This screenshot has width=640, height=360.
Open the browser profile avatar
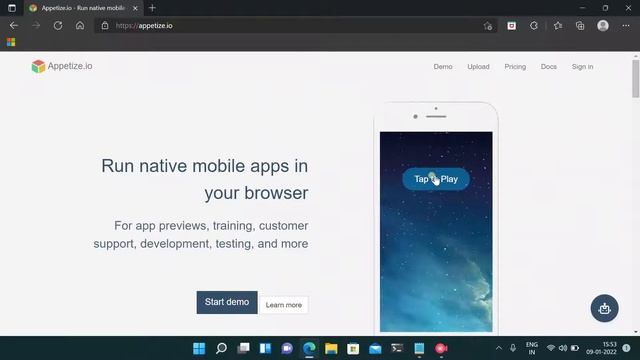pos(603,26)
